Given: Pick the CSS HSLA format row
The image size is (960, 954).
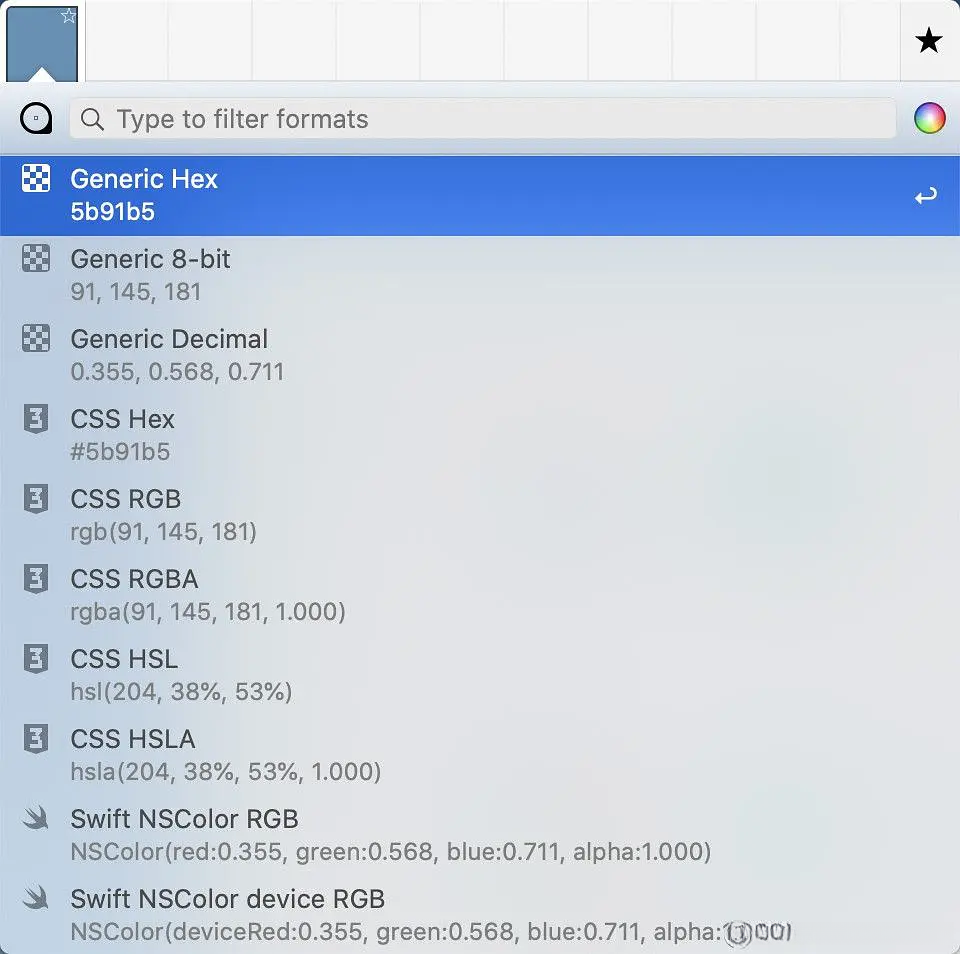Looking at the screenshot, I should (480, 756).
